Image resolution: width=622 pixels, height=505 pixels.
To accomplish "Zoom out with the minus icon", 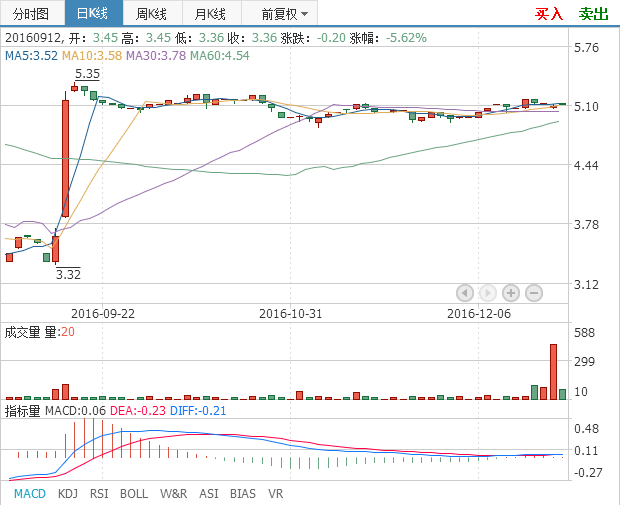I will (x=534, y=293).
